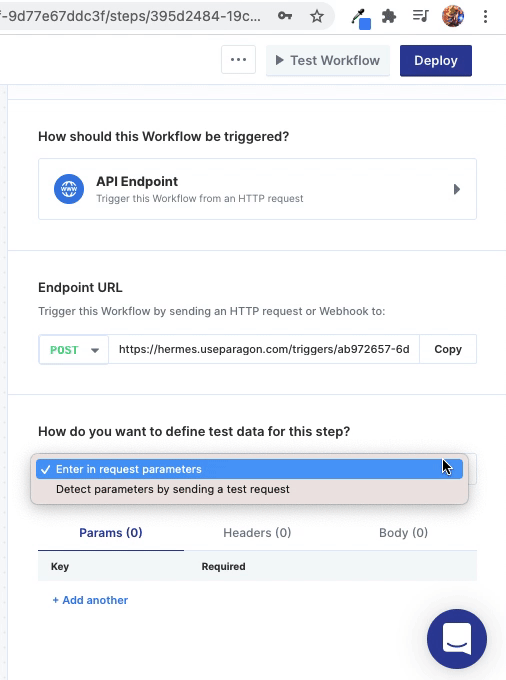This screenshot has height=680, width=506.
Task: Click the Add another parameter link
Action: tap(90, 600)
